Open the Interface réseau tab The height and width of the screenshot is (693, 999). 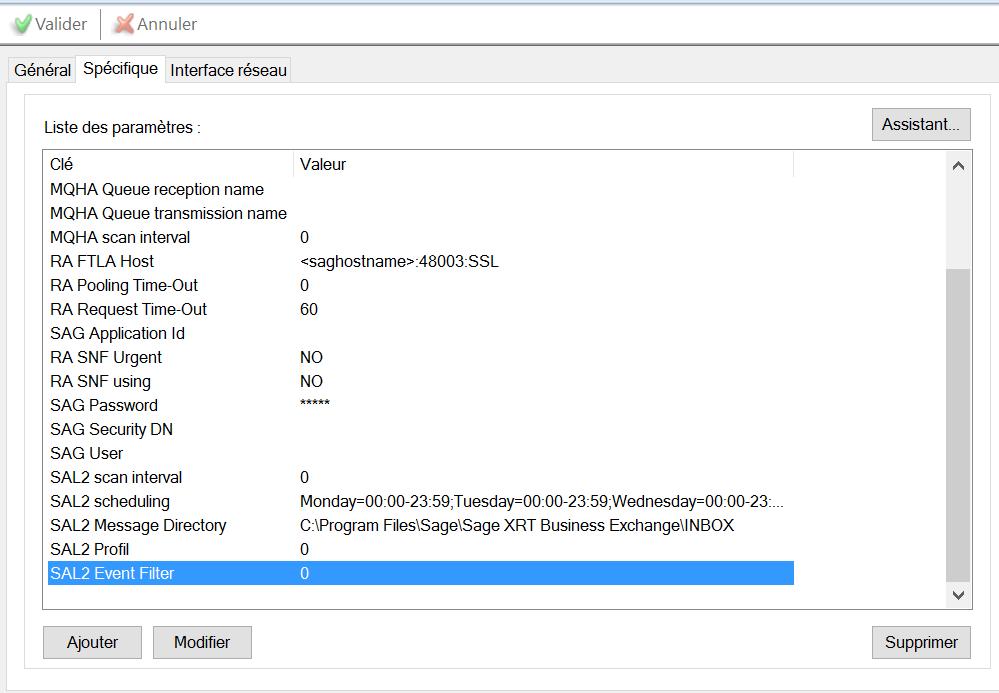coord(228,71)
